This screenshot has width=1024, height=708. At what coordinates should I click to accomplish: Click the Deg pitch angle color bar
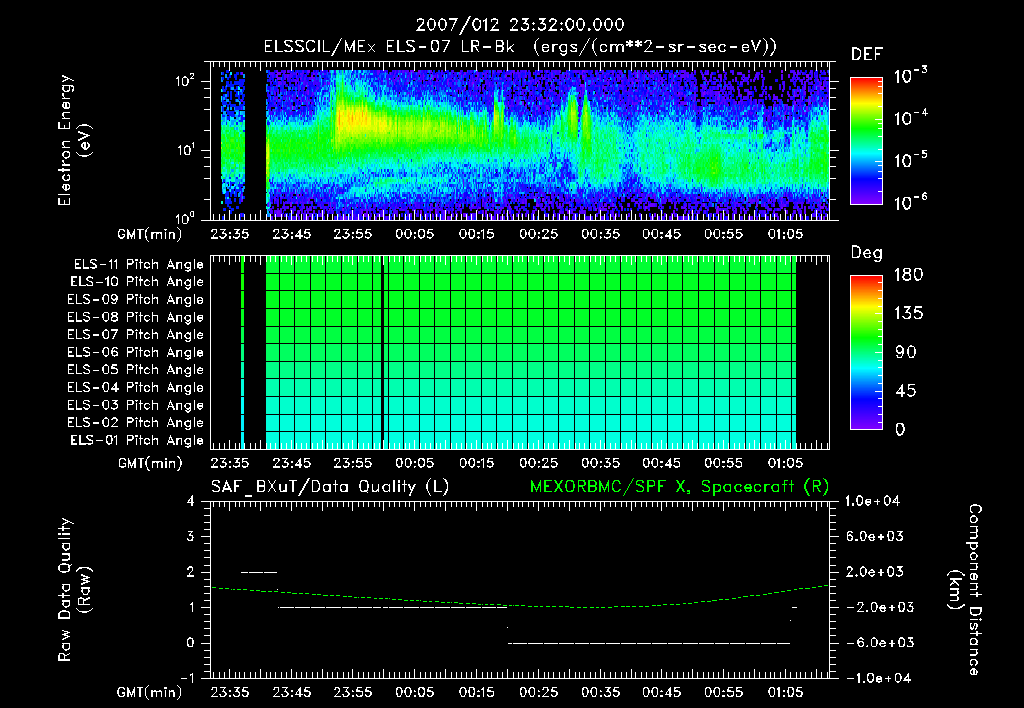click(866, 352)
